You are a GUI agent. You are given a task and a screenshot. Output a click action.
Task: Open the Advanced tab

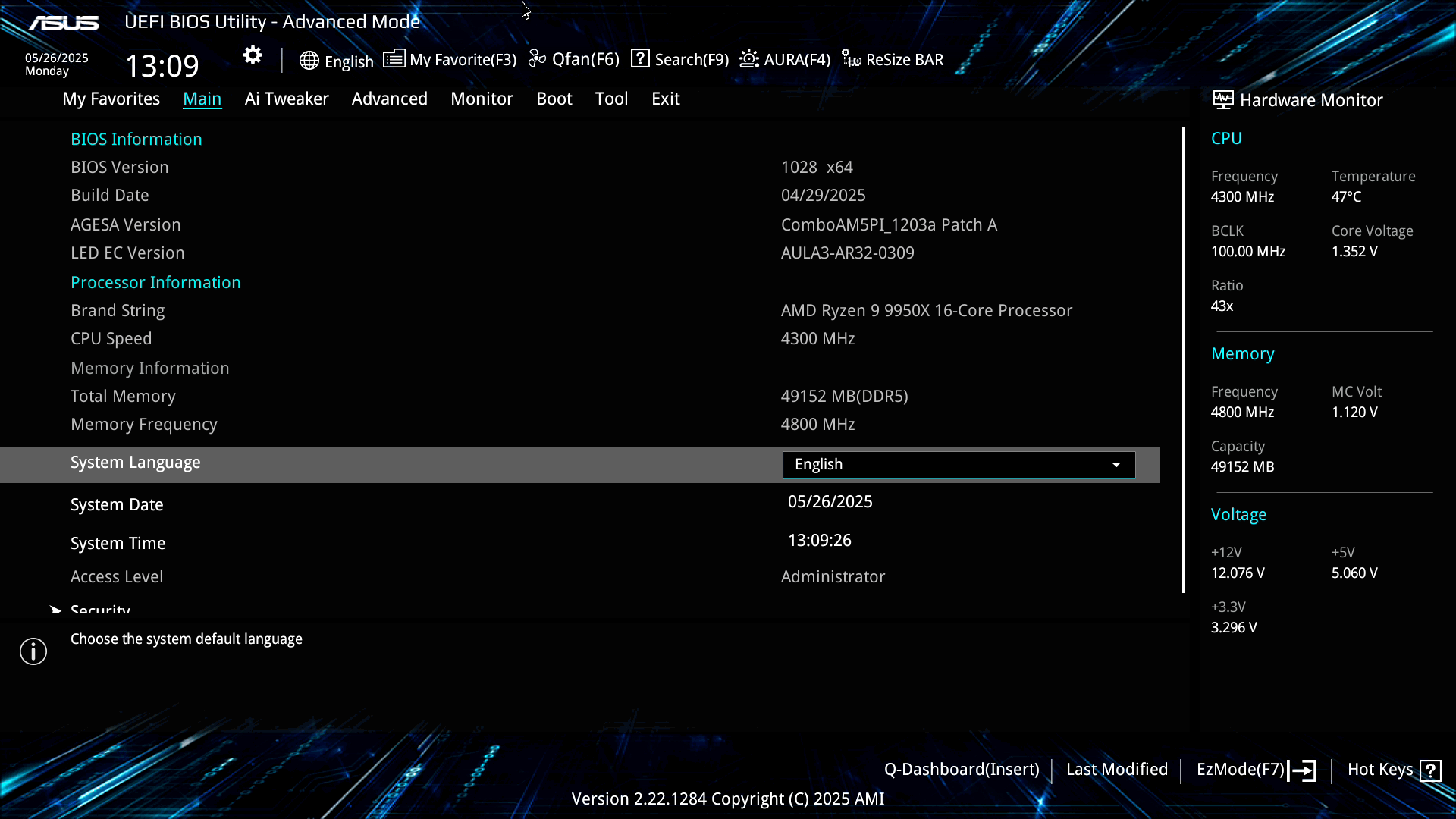[x=389, y=99]
